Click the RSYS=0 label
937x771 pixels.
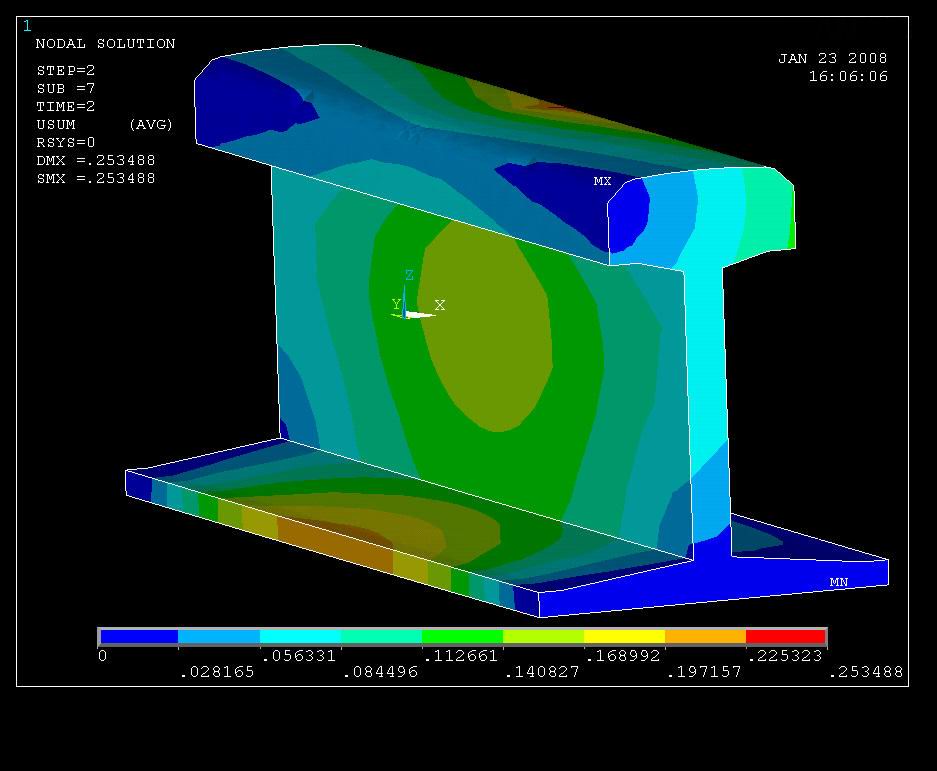pos(66,142)
